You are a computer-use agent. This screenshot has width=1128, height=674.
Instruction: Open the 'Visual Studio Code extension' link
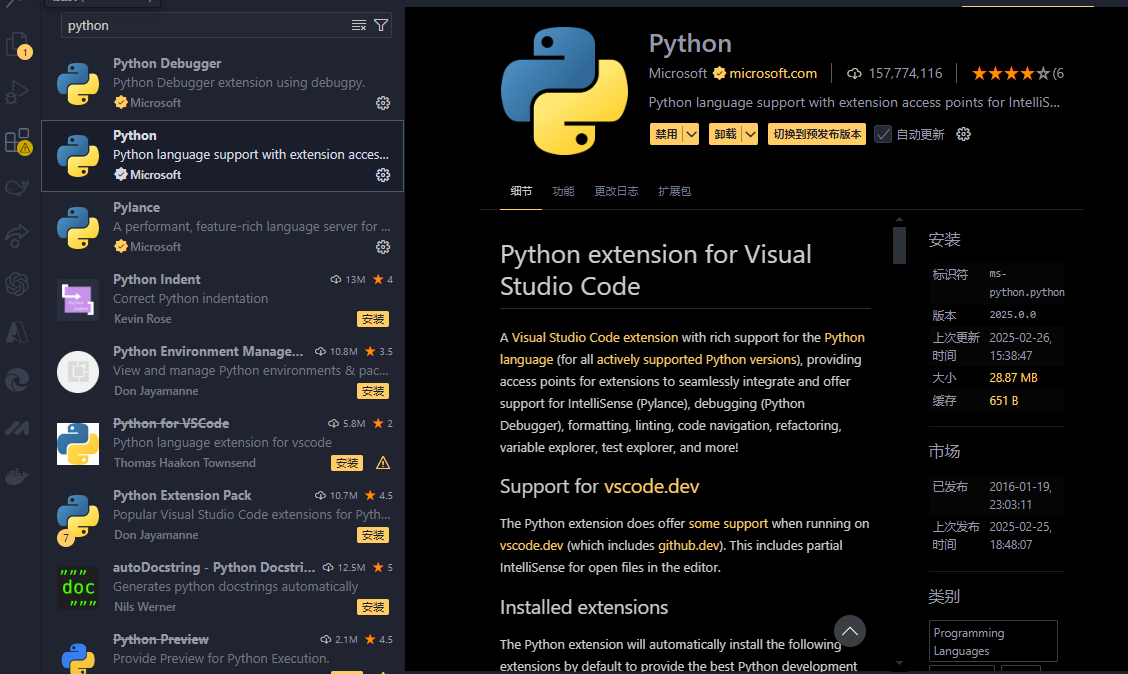pyautogui.click(x=594, y=337)
